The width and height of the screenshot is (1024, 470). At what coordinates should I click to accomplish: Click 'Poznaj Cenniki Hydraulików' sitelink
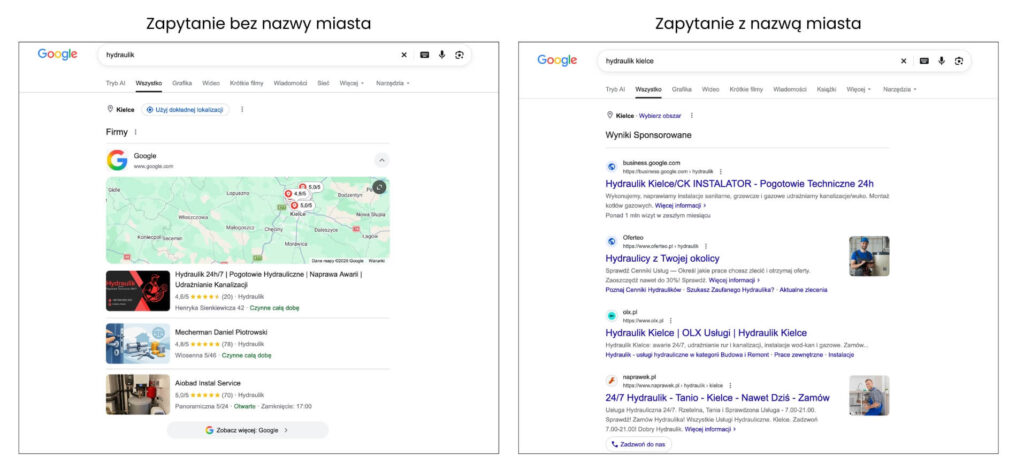click(643, 289)
